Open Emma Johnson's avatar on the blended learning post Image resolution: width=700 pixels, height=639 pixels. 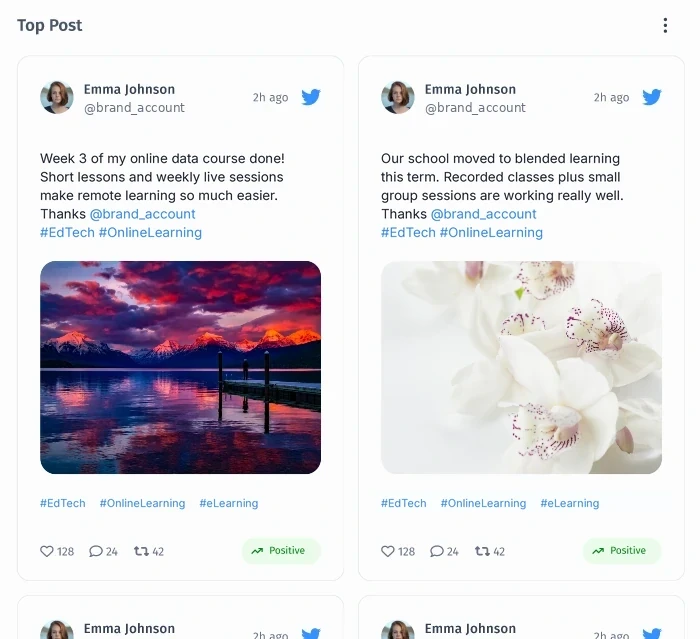pyautogui.click(x=398, y=97)
